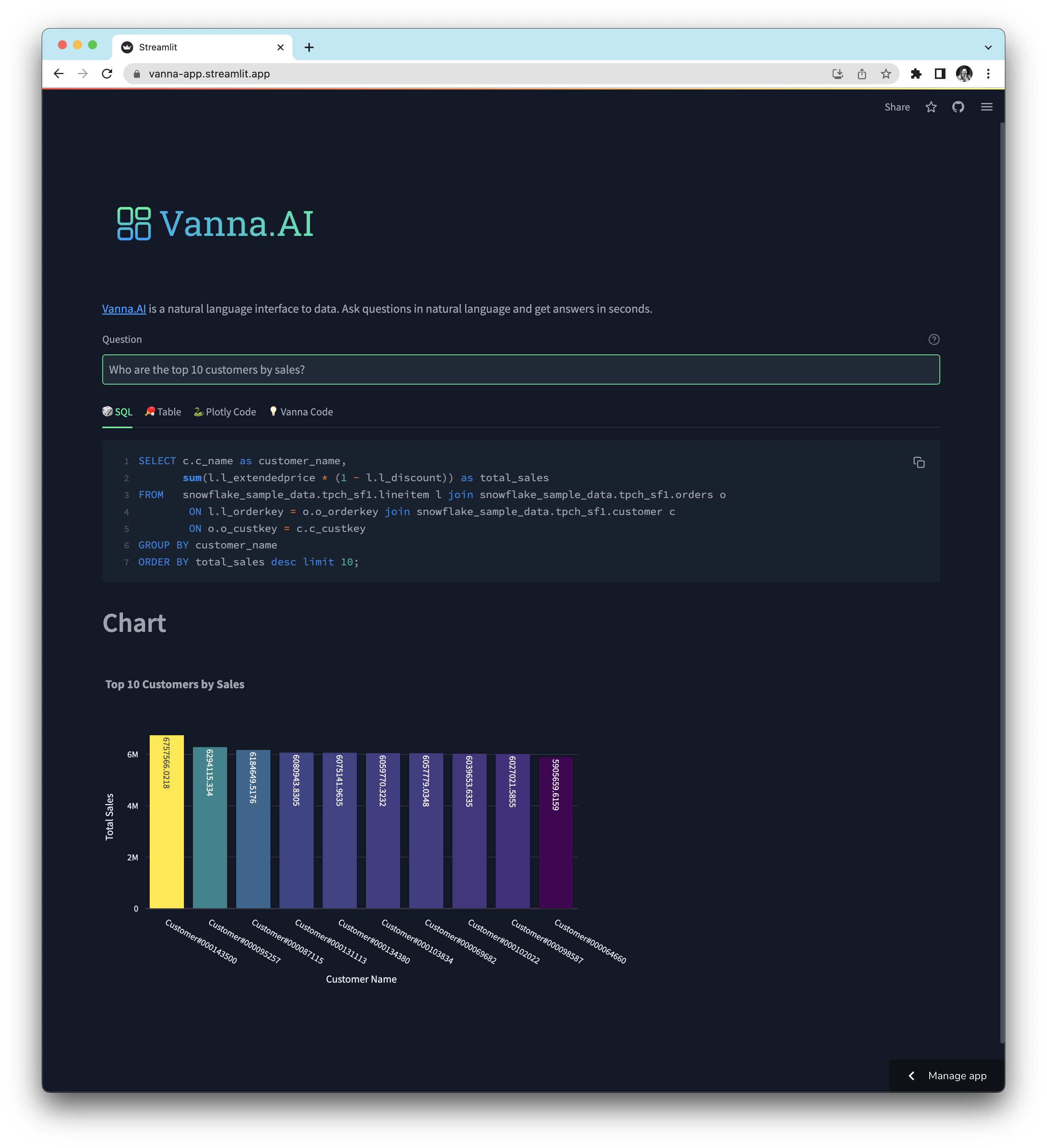The image size is (1047, 1148).
Task: Click the Share button
Action: (x=897, y=106)
